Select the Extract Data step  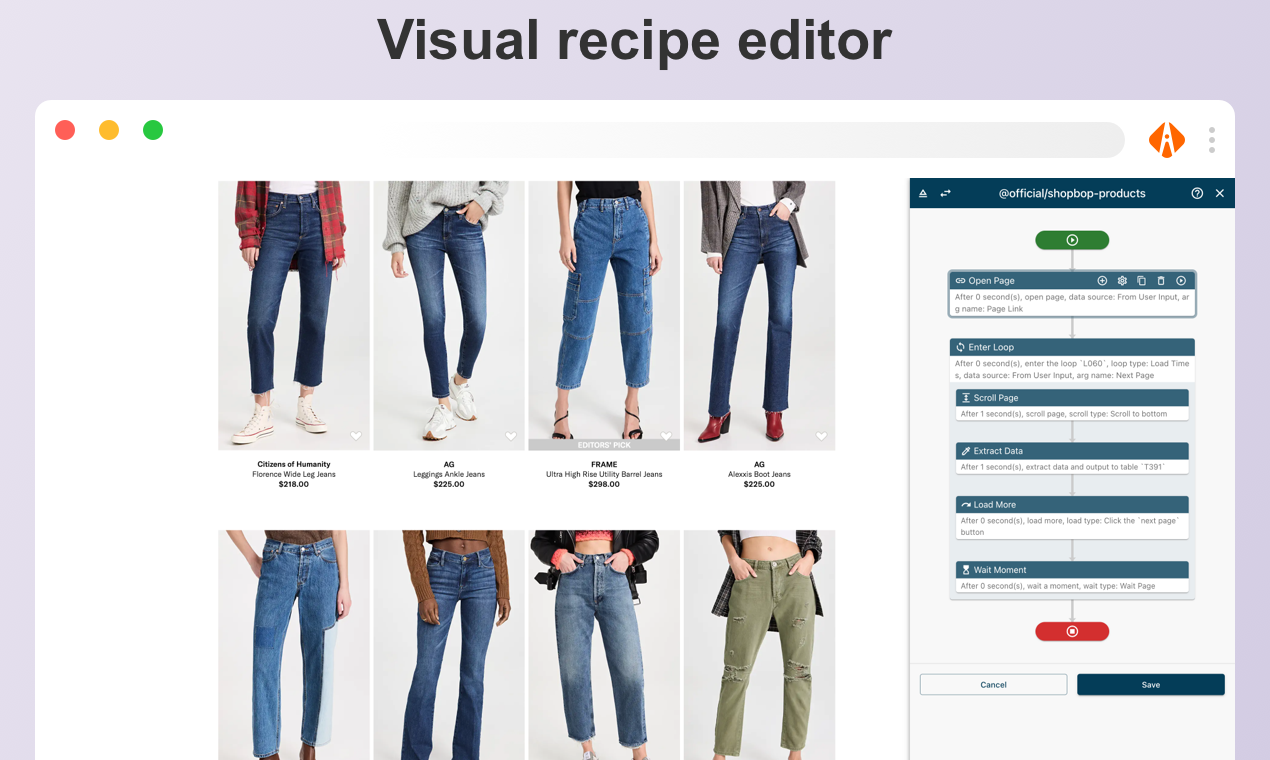click(x=1072, y=458)
